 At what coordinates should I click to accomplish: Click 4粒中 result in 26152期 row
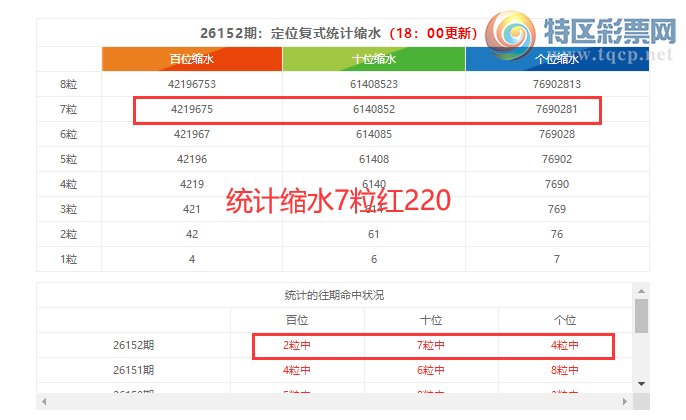pyautogui.click(x=565, y=345)
